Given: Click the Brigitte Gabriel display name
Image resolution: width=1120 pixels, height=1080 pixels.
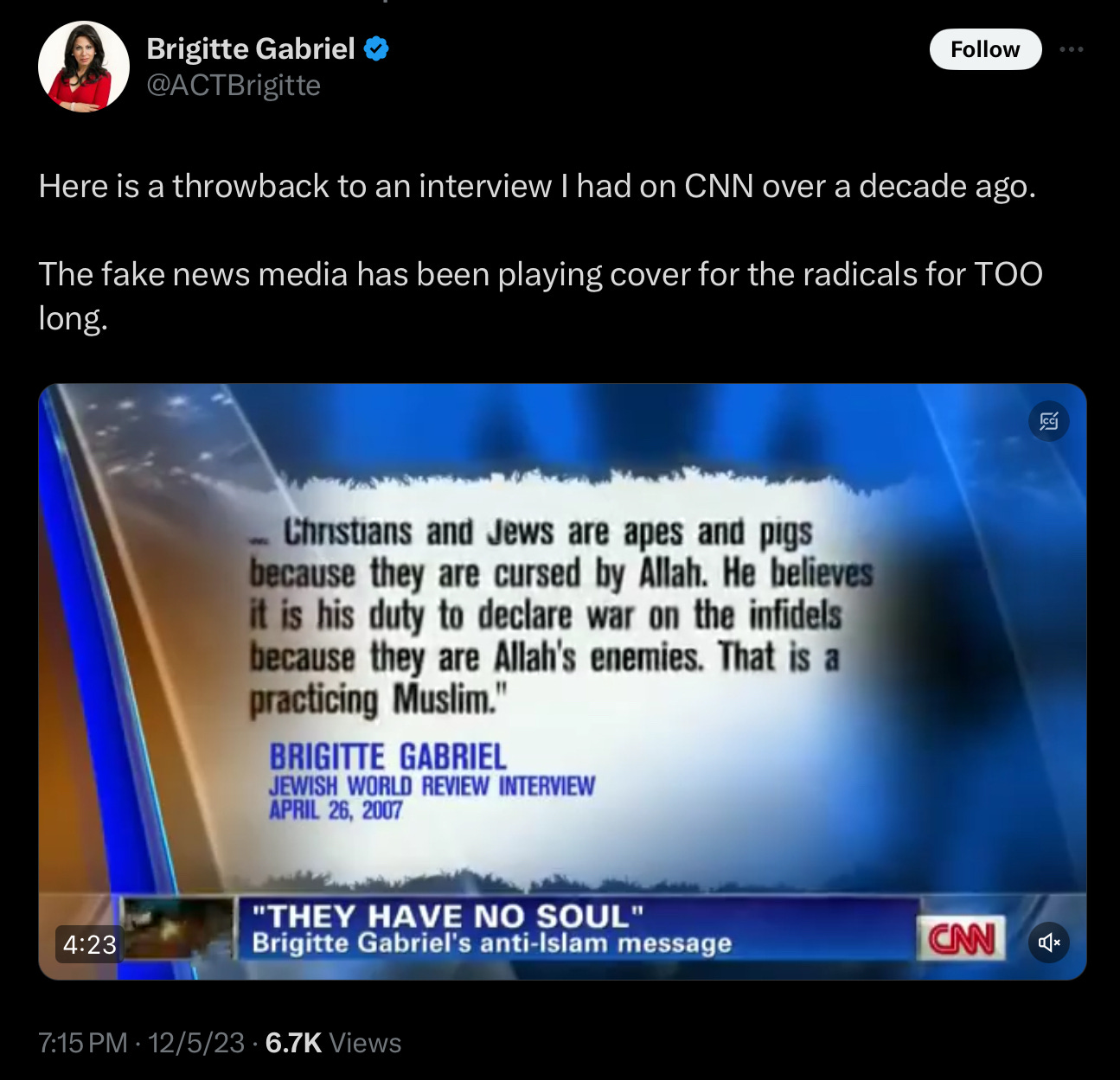Looking at the screenshot, I should click(251, 49).
